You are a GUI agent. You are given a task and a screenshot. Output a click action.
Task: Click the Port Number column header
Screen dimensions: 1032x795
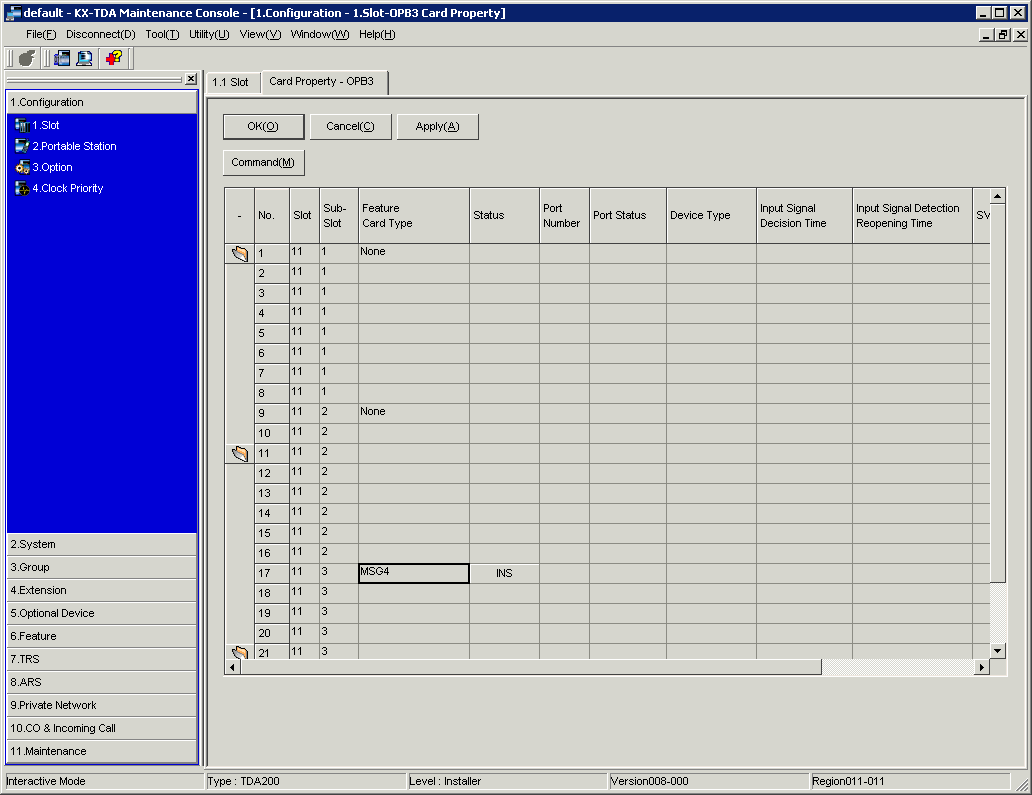click(564, 216)
